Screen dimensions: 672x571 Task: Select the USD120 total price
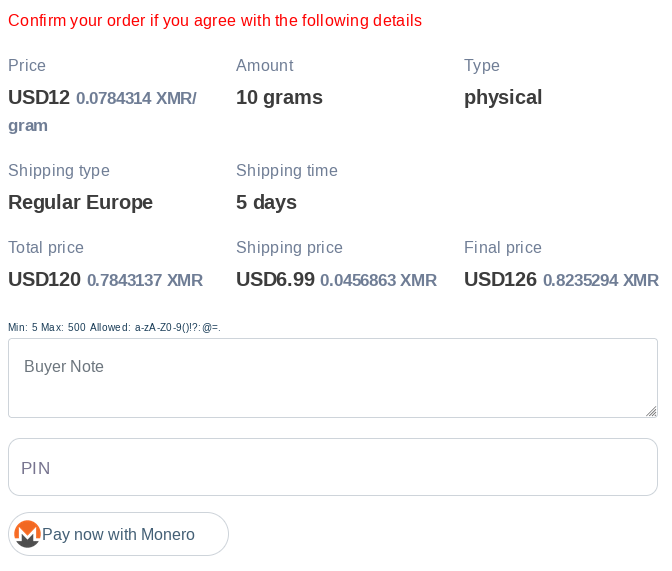pos(44,280)
